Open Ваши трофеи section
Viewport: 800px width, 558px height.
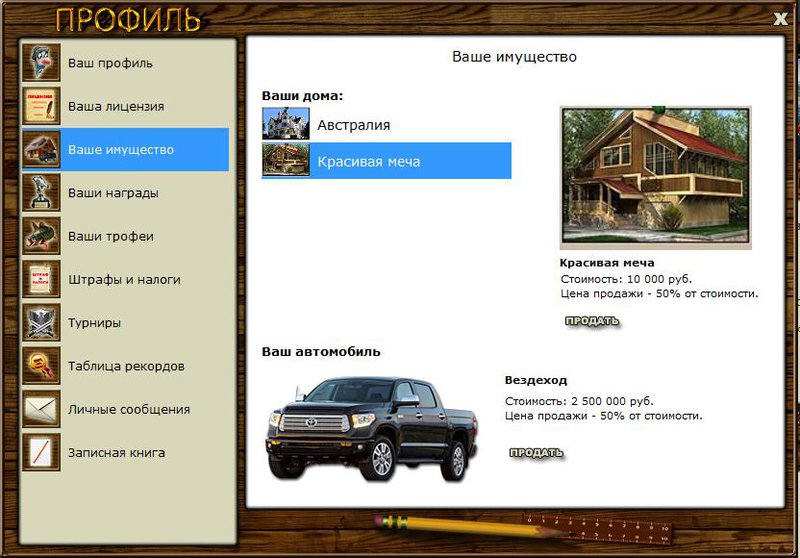[125, 236]
